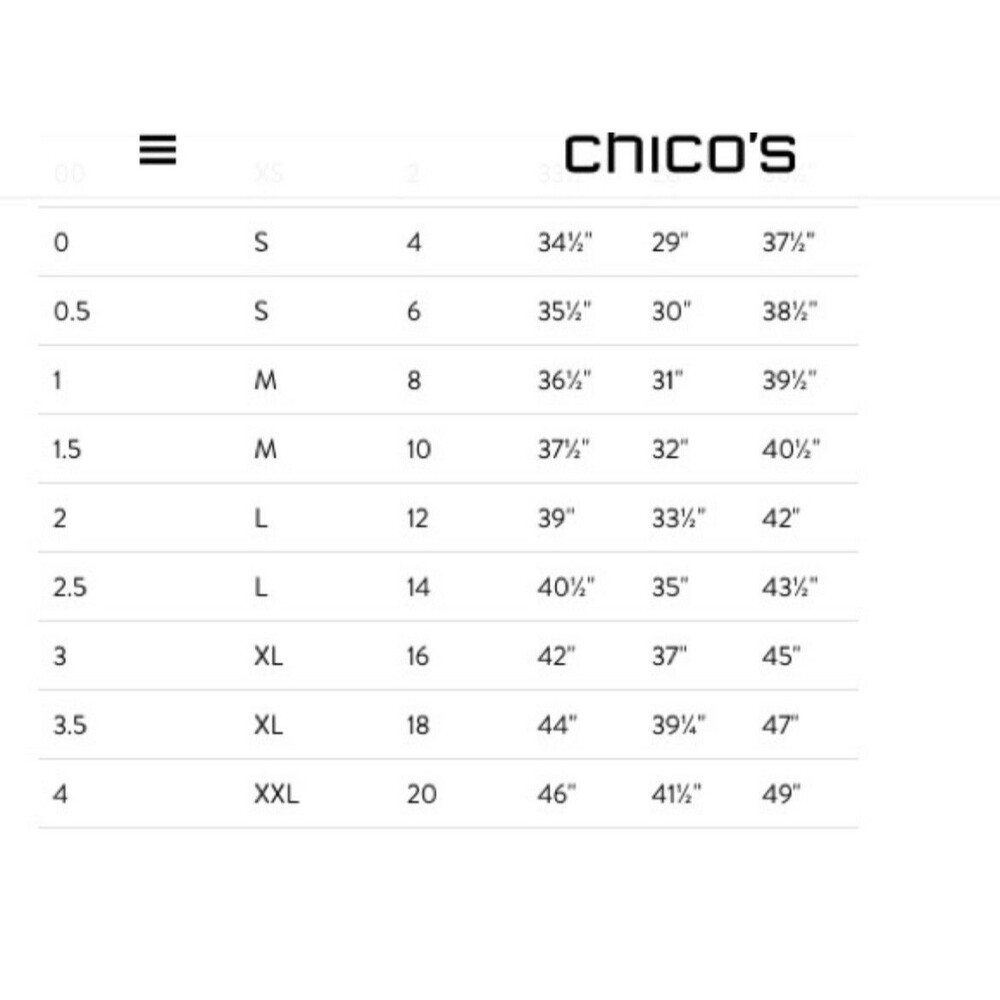Select numeric size 12 cell

[x=417, y=519]
